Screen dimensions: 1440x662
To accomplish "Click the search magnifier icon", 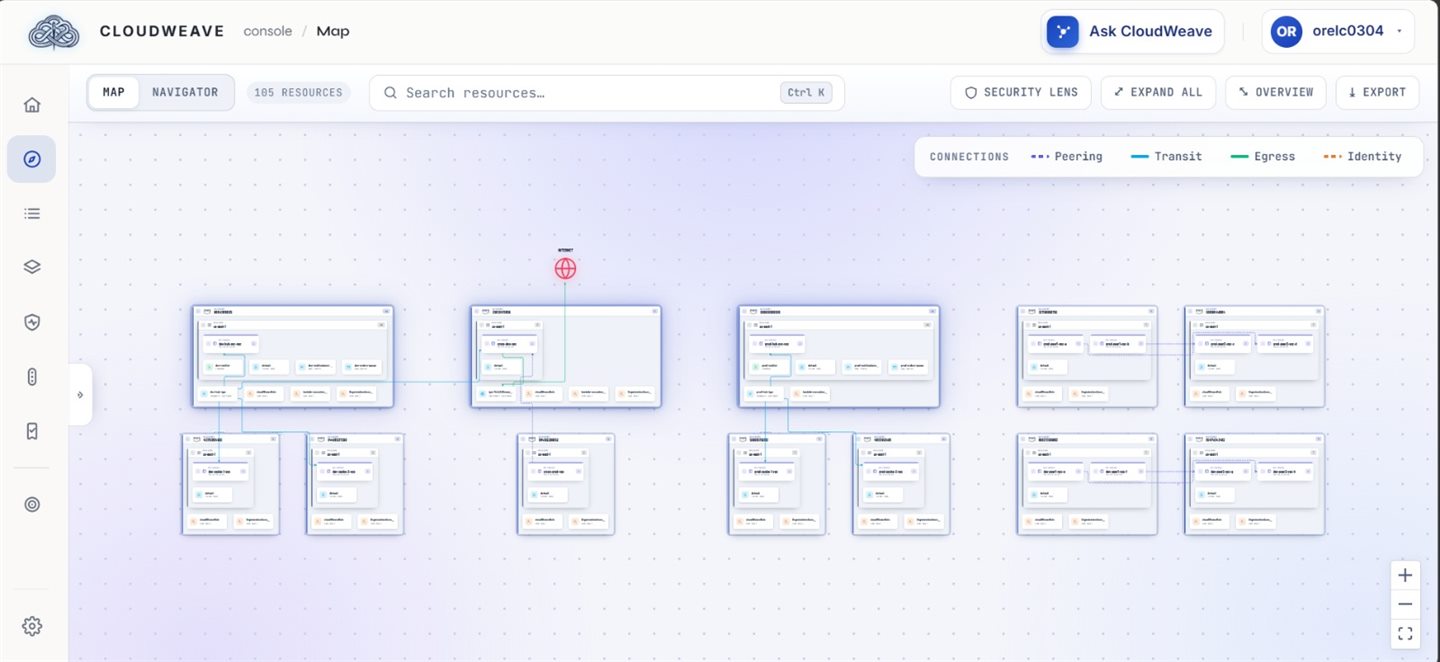I will click(391, 93).
